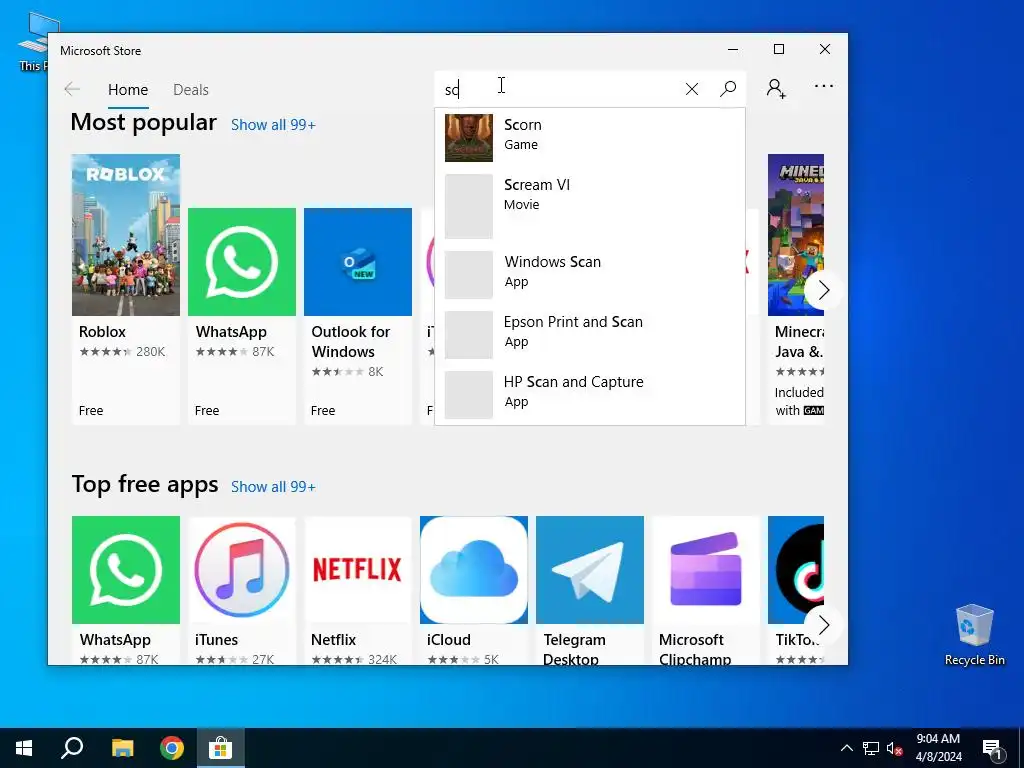Open the sign-in account icon
The width and height of the screenshot is (1024, 768).
[776, 88]
